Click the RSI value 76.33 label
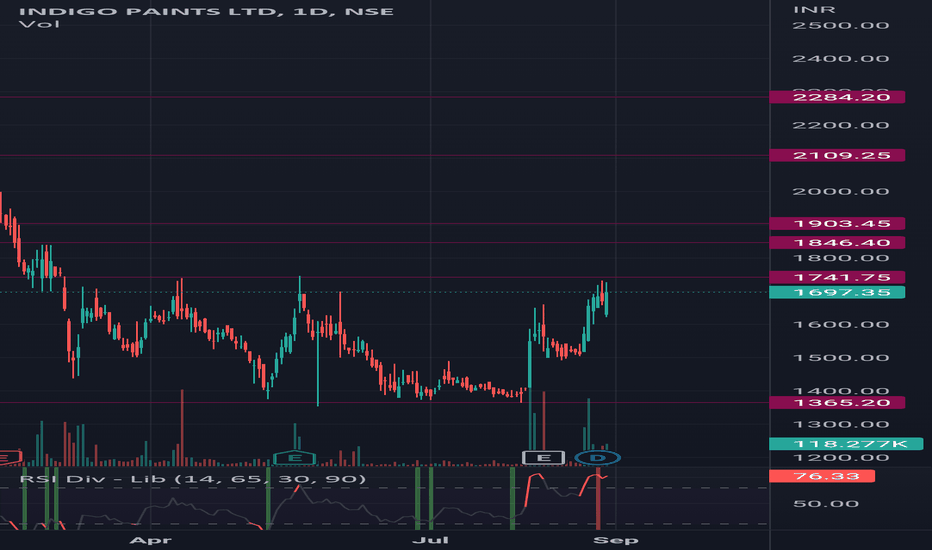 (822, 476)
